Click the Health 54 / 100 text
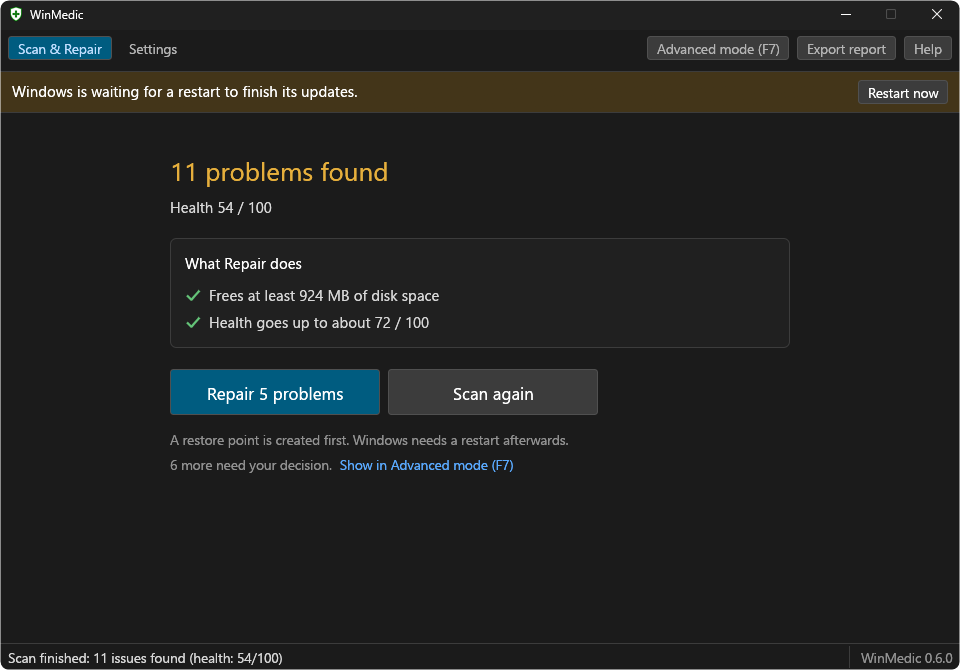This screenshot has height=670, width=960. 221,208
